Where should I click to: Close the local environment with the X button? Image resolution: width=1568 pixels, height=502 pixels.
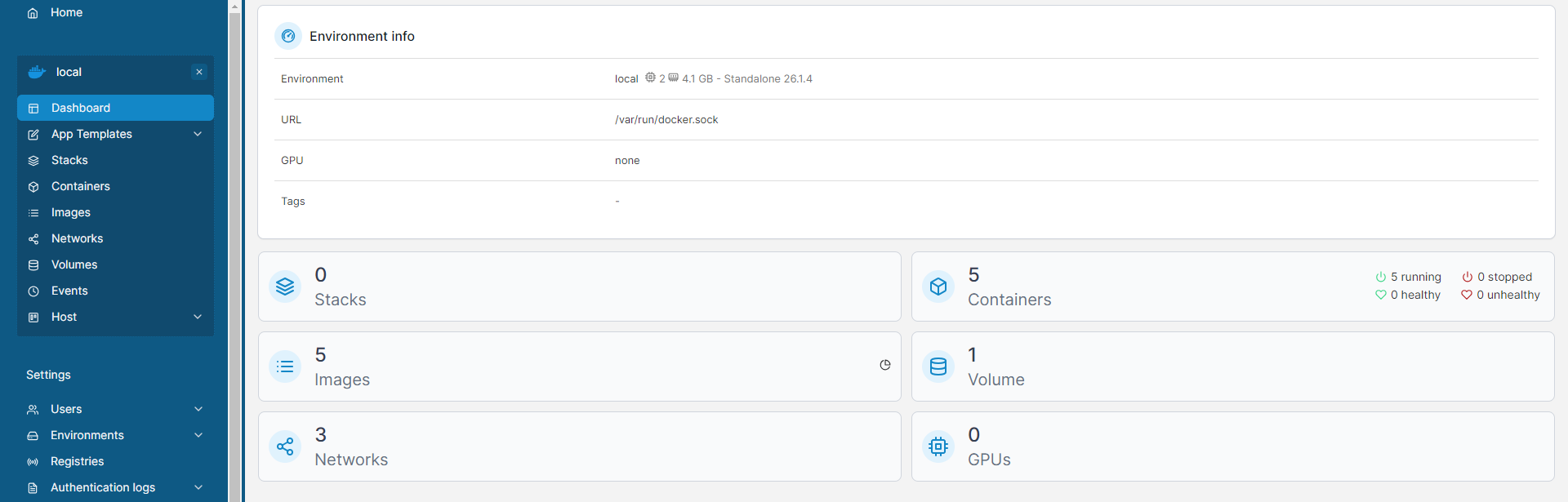click(199, 72)
